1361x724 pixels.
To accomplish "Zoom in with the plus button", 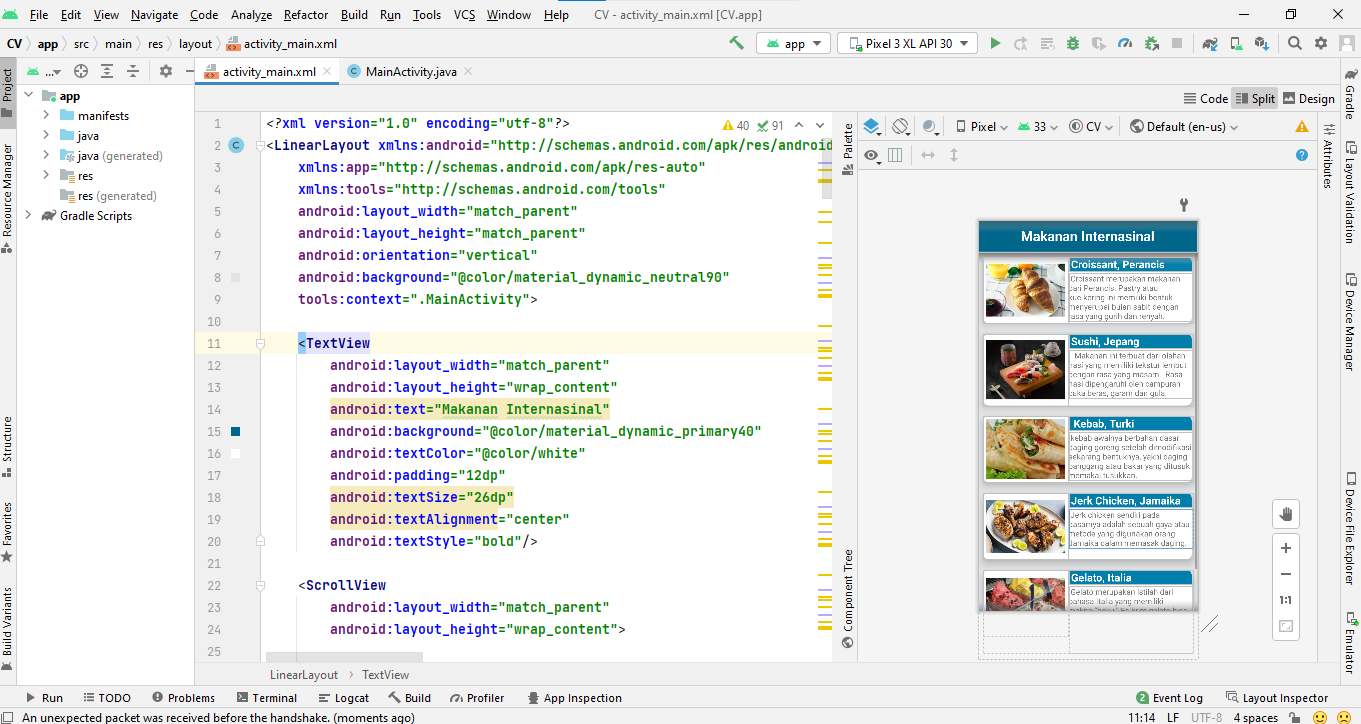I will coord(1286,548).
